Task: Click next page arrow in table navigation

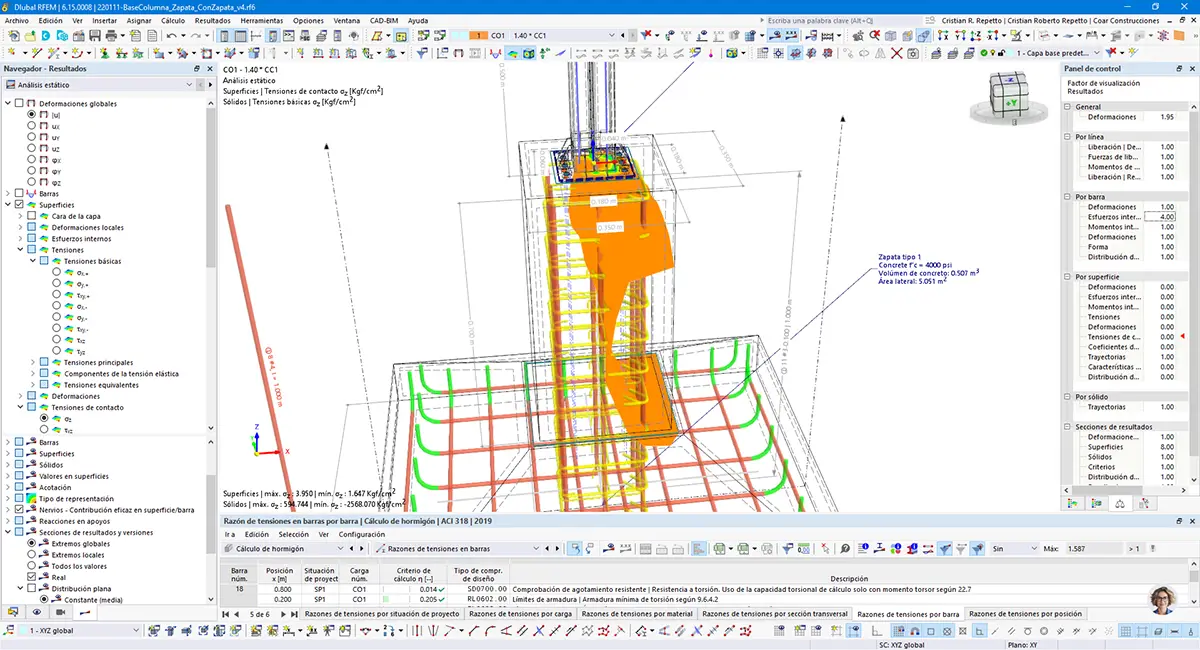Action: click(283, 614)
